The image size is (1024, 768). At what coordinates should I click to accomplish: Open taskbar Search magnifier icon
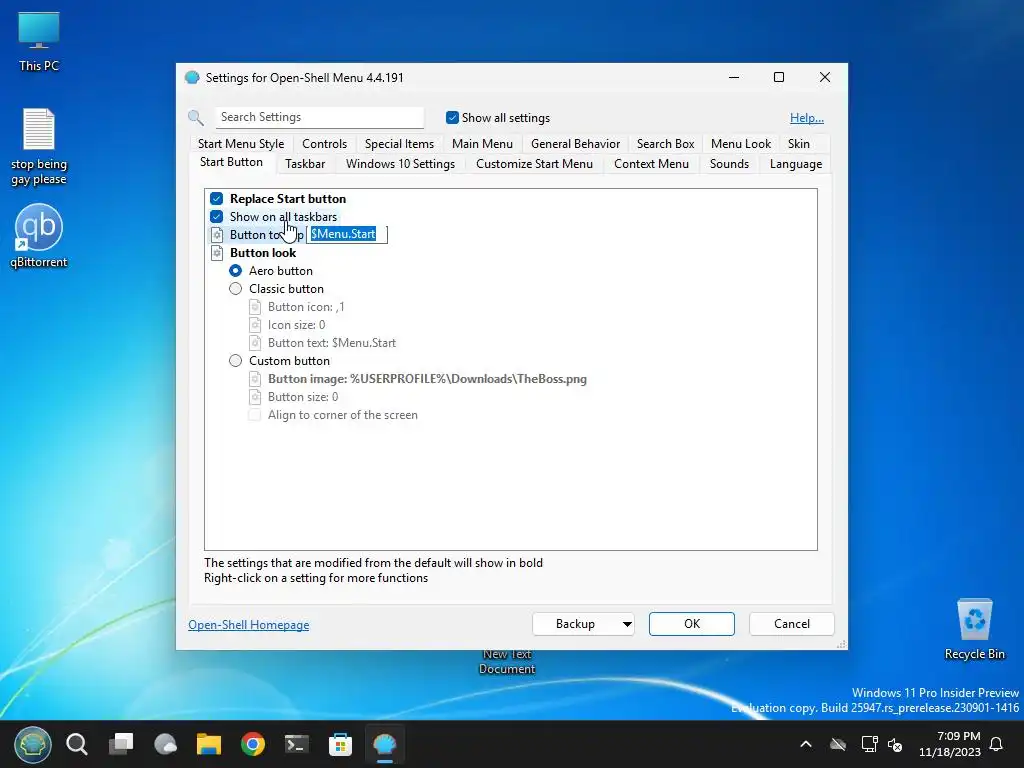pos(77,744)
